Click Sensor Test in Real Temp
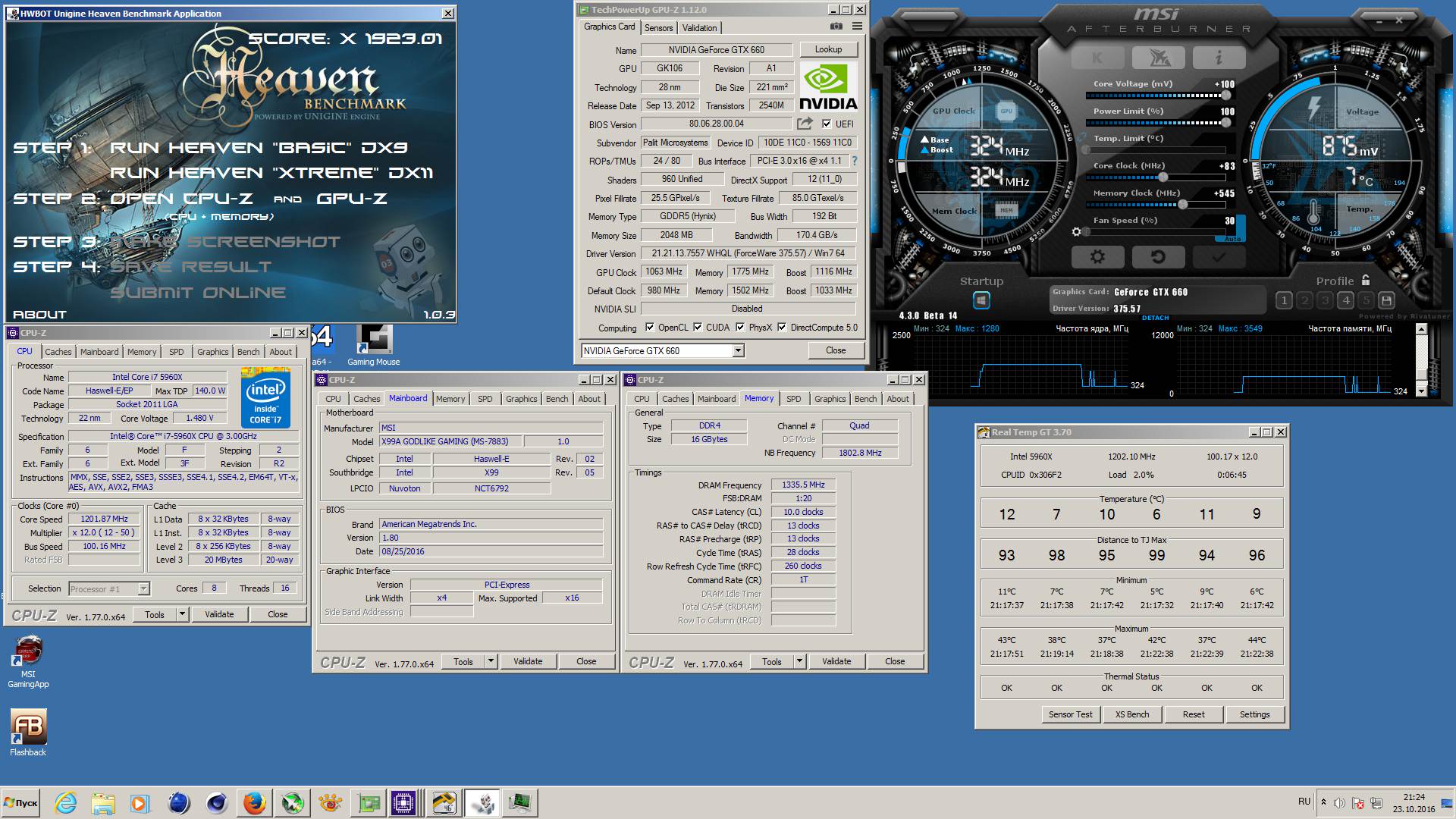1456x819 pixels. pos(1071,714)
